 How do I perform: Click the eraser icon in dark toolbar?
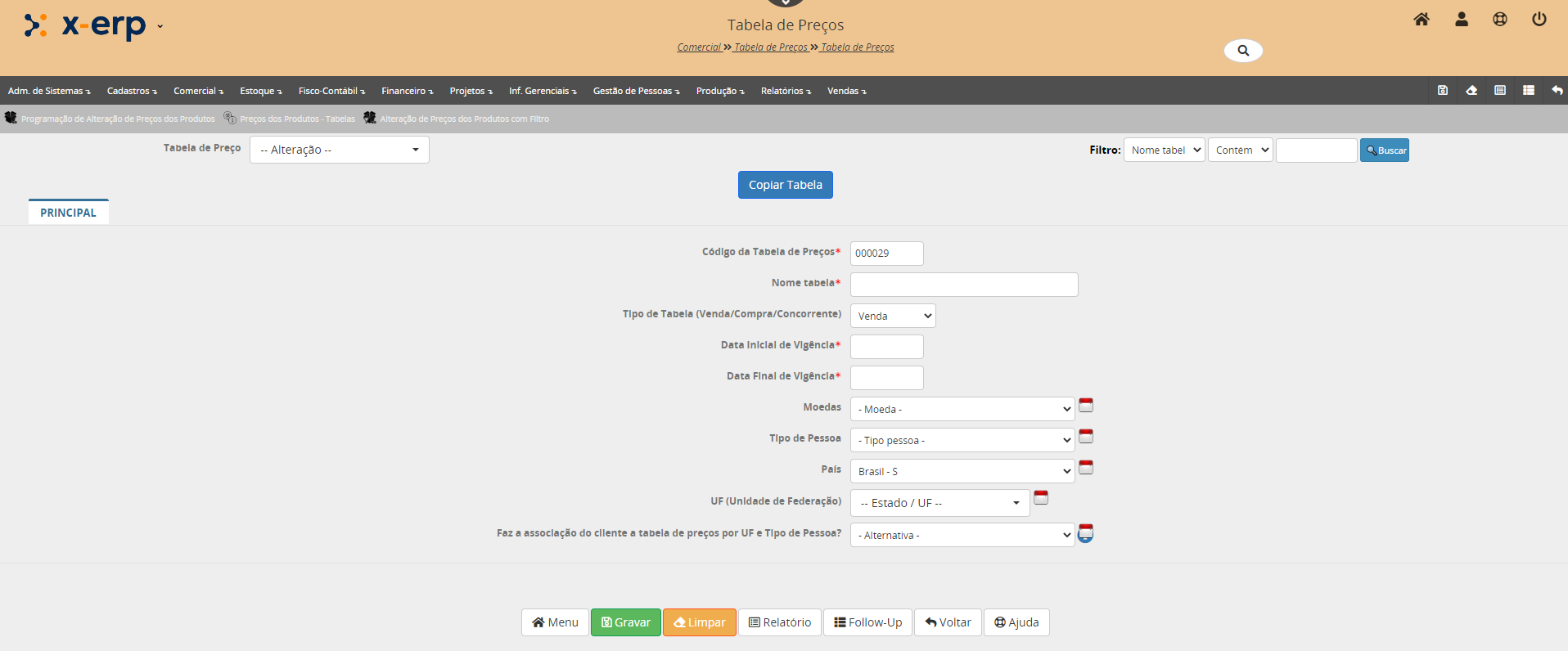[1471, 91]
